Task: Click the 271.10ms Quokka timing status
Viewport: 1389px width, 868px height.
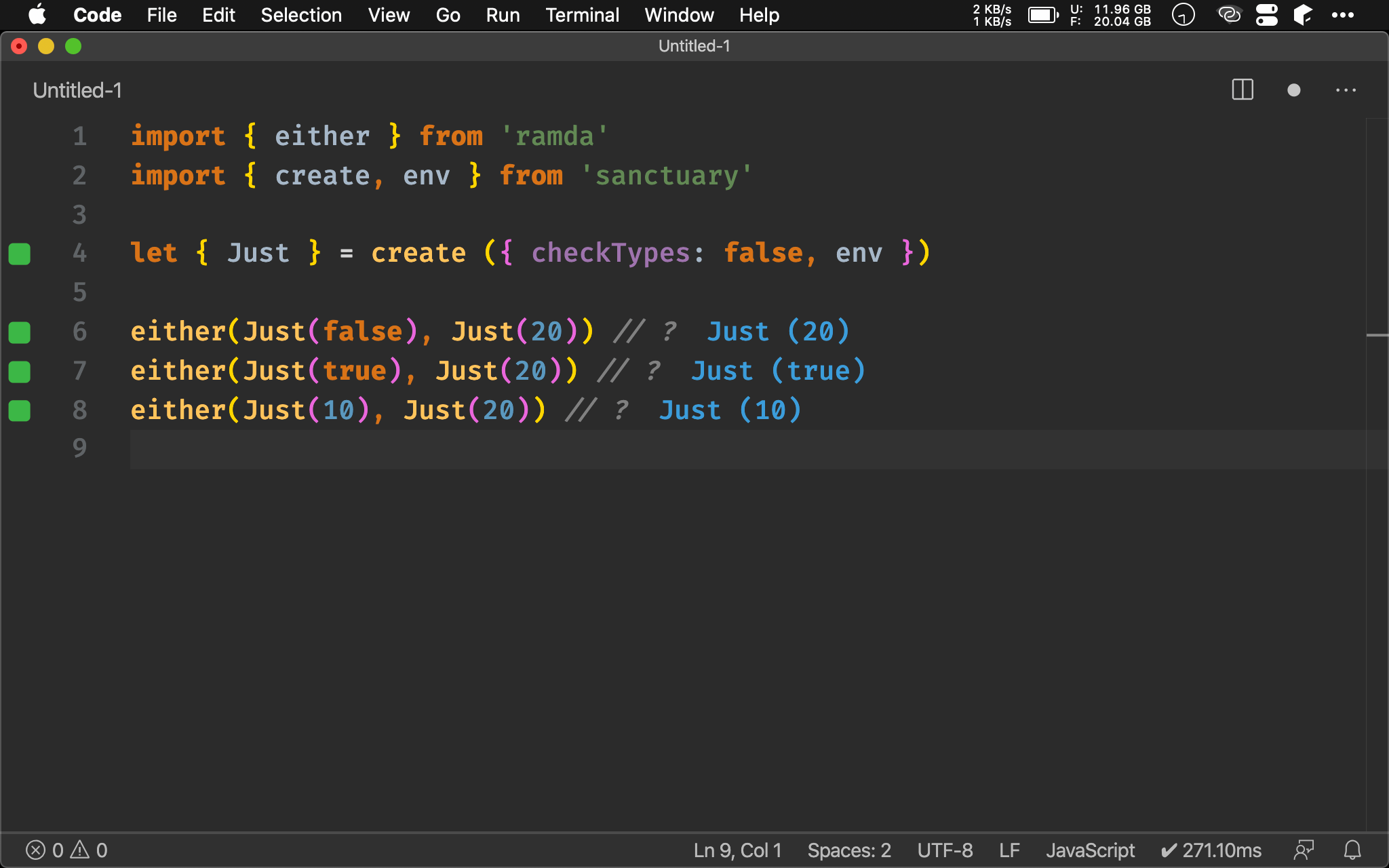Action: coord(1211,850)
